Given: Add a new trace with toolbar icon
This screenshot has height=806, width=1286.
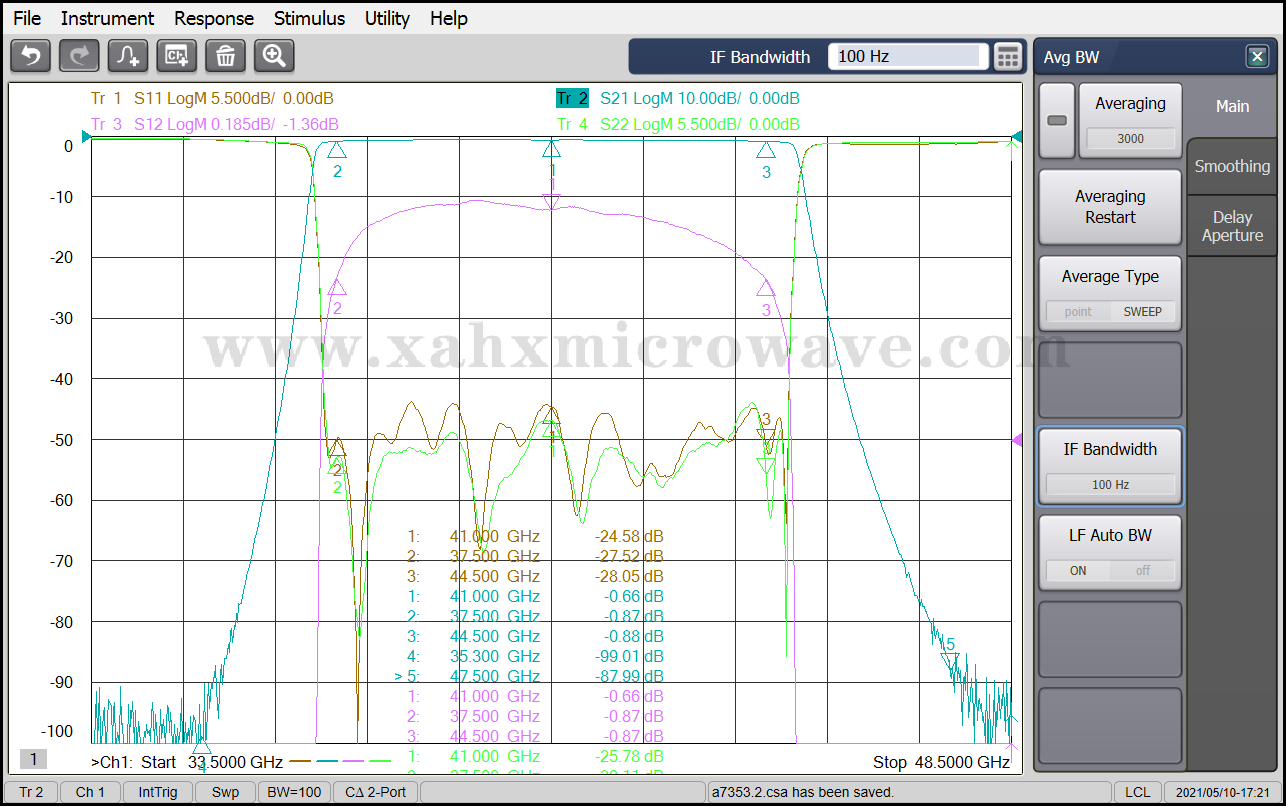Looking at the screenshot, I should pyautogui.click(x=128, y=56).
